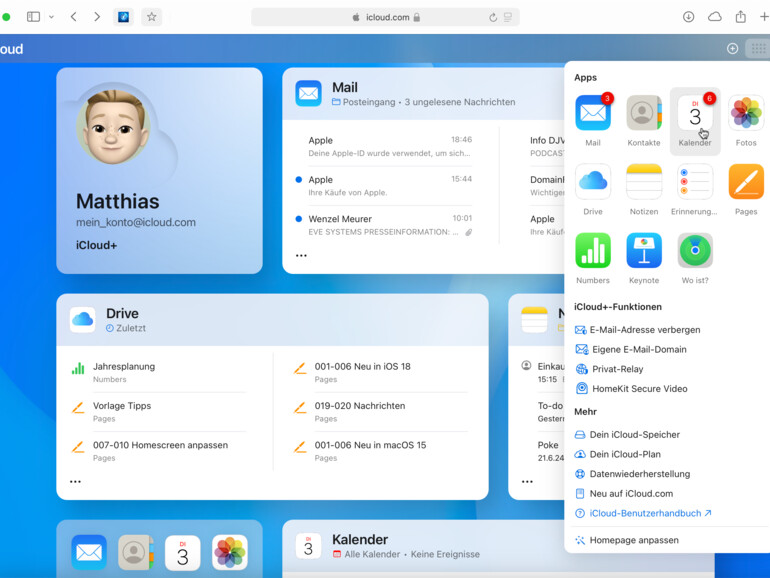This screenshot has height=578, width=770.
Task: Click the Mail tile header title
Action: tap(345, 87)
